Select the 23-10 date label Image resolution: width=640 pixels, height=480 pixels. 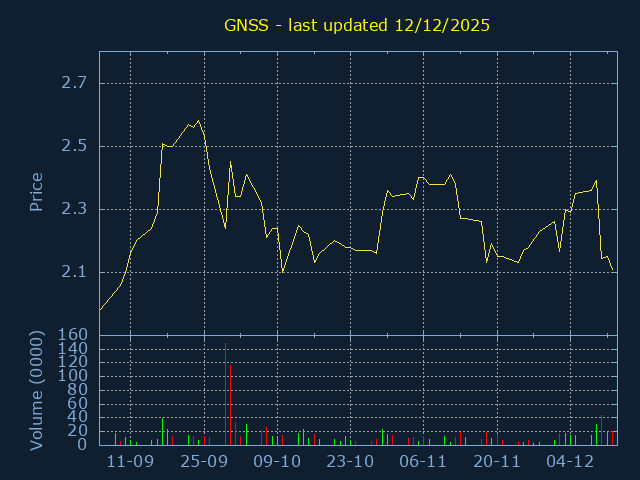click(x=350, y=462)
